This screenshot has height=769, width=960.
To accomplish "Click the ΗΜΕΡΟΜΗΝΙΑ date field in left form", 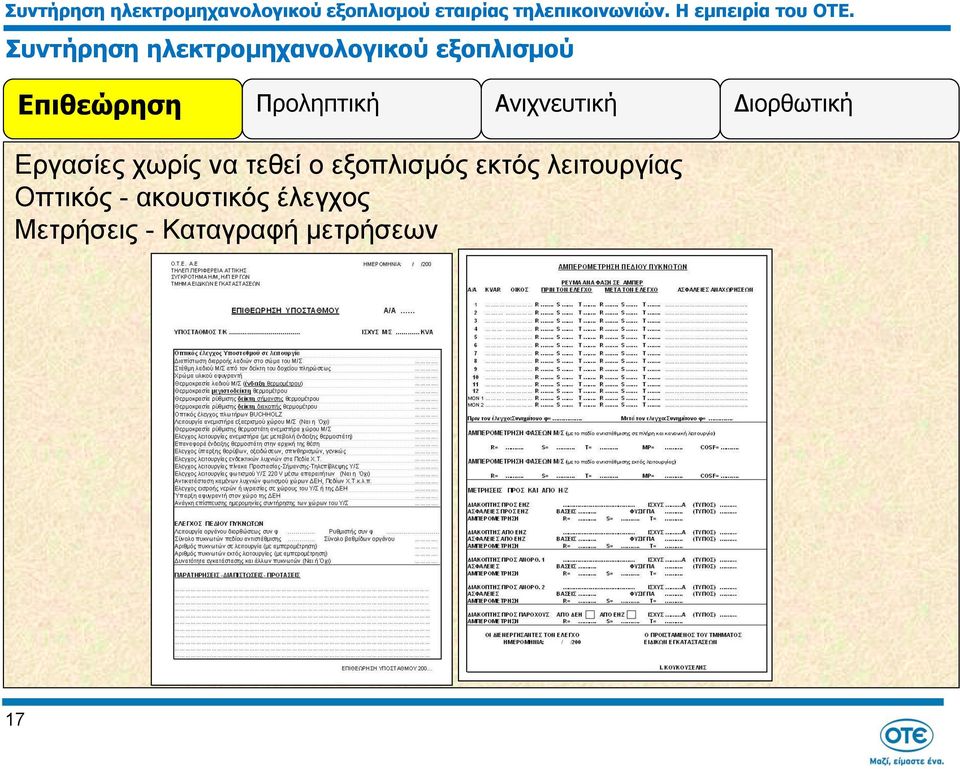I will (397, 264).
